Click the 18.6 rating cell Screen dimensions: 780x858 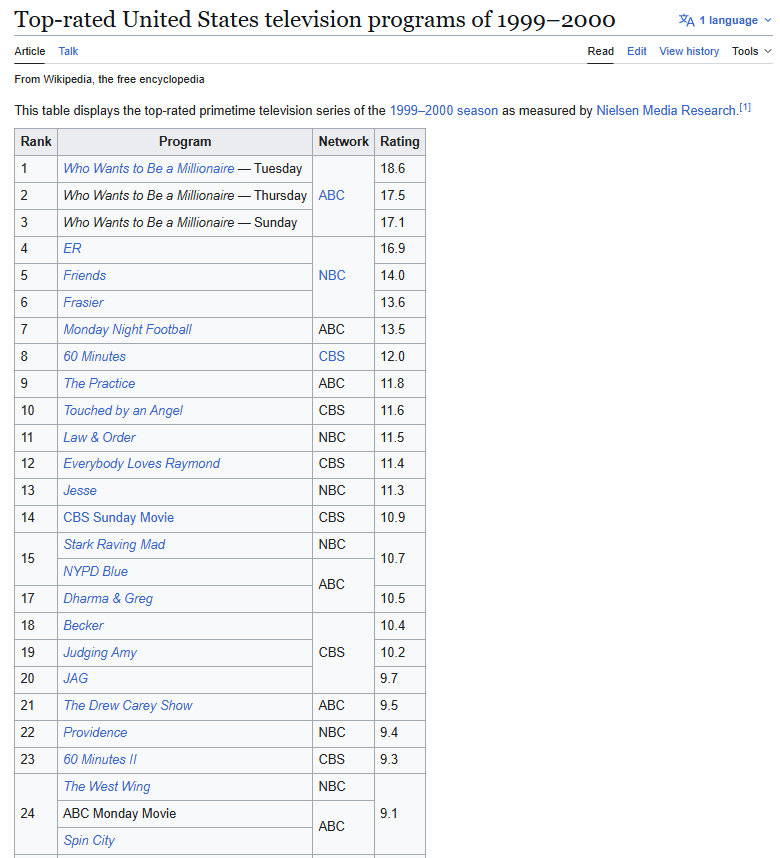coord(400,169)
